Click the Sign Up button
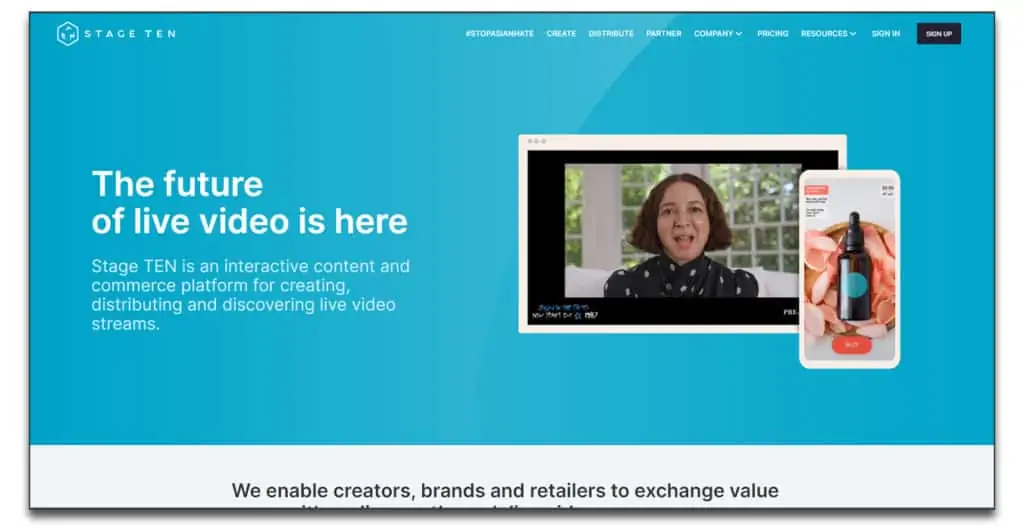Image resolution: width=1024 pixels, height=527 pixels. coord(938,33)
